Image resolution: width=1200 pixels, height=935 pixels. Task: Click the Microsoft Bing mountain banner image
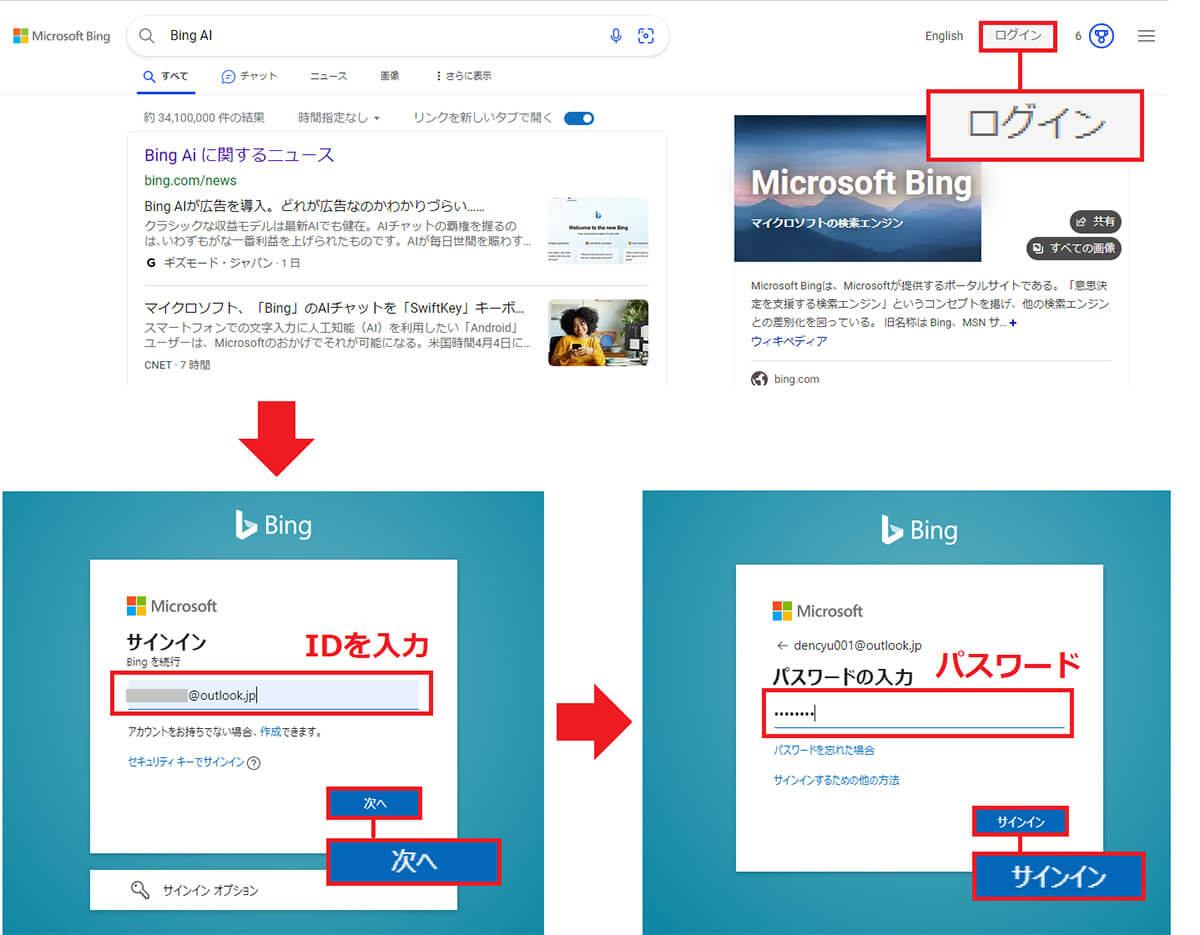tap(858, 188)
